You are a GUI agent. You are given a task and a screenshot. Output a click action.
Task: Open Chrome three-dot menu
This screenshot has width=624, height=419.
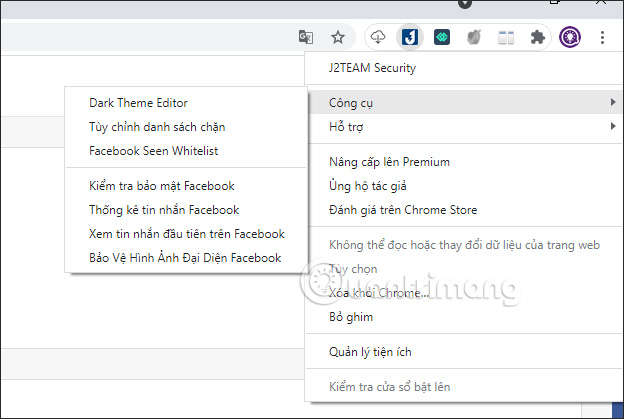tap(603, 37)
